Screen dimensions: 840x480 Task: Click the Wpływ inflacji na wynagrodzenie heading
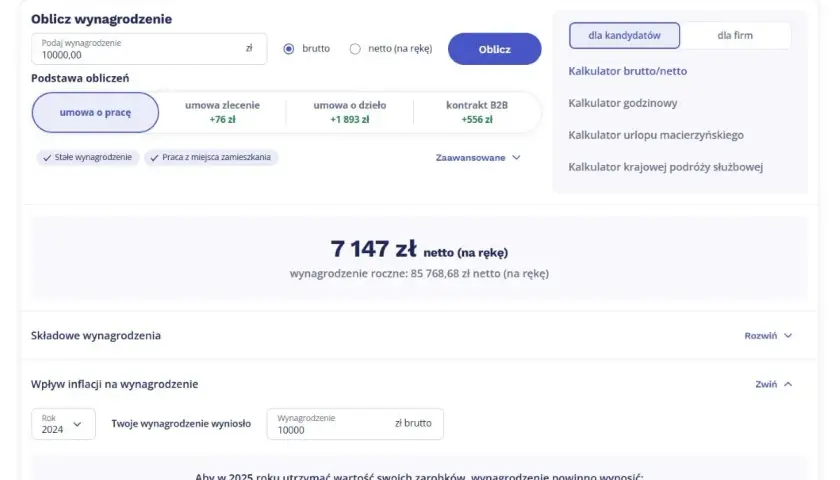tap(115, 384)
